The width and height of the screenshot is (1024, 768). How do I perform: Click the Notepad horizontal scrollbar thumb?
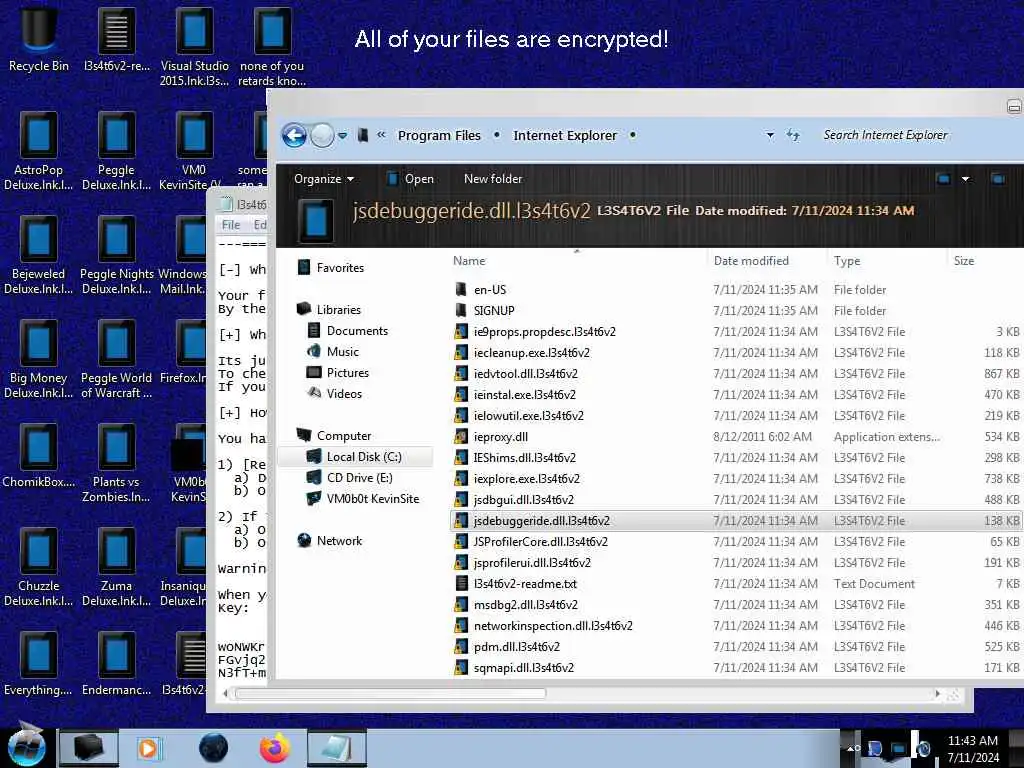[x=391, y=694]
